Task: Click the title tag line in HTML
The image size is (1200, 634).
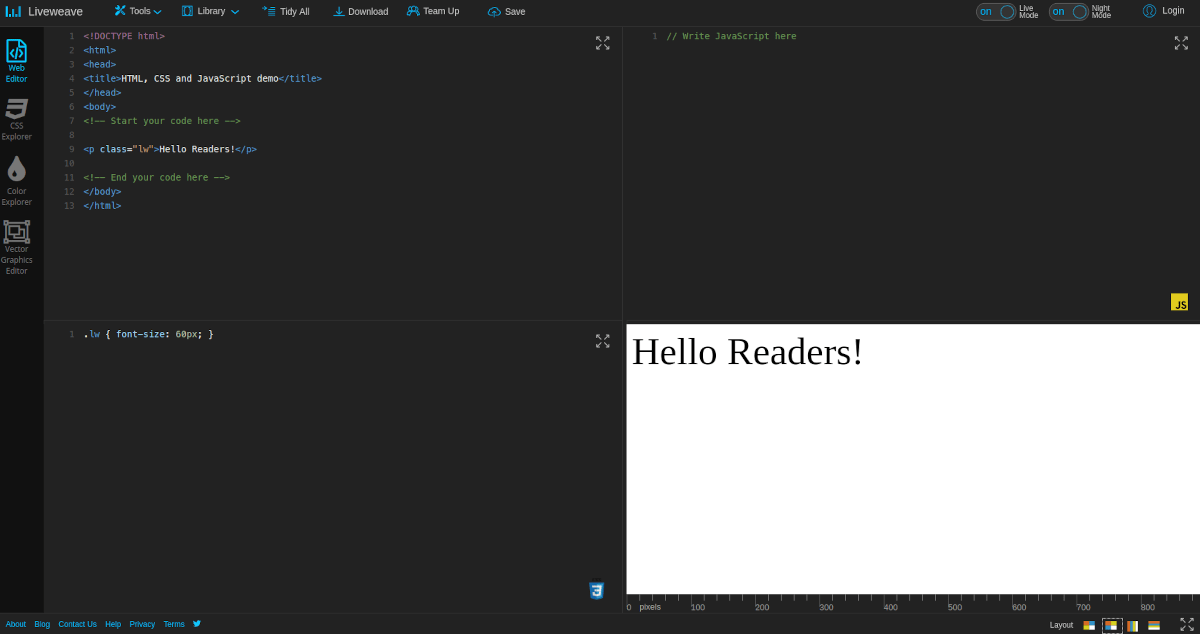Action: coord(203,78)
